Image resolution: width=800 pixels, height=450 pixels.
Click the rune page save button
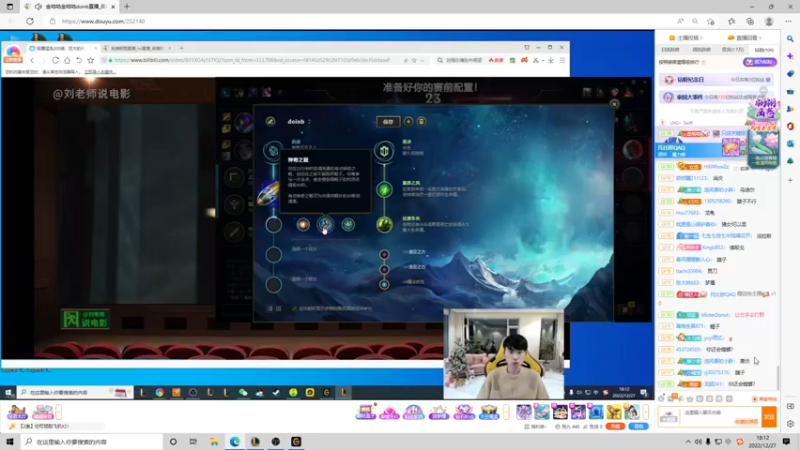click(388, 121)
